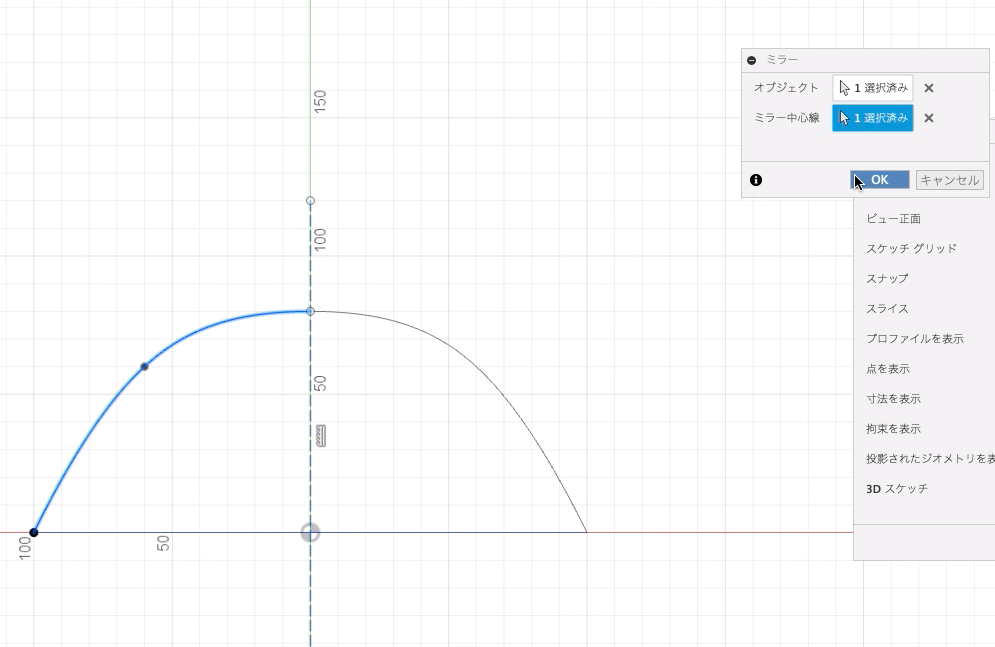
Task: Click the オブジェクト label
Action: [x=786, y=88]
